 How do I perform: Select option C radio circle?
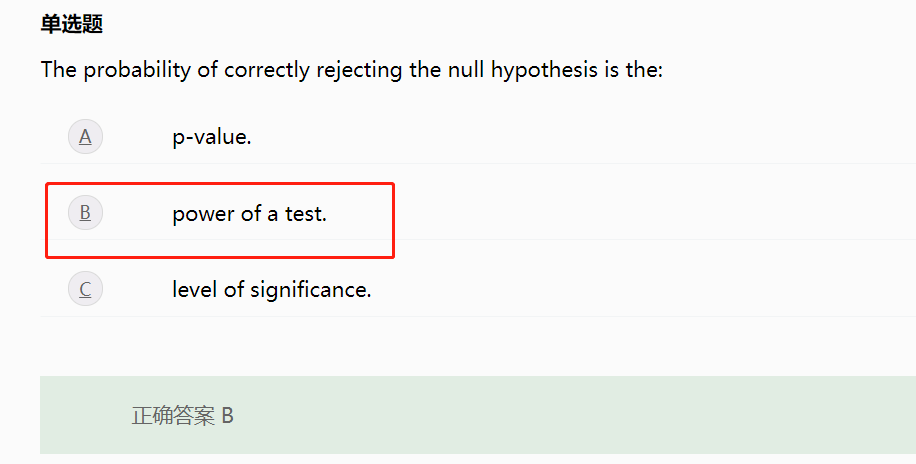click(85, 290)
